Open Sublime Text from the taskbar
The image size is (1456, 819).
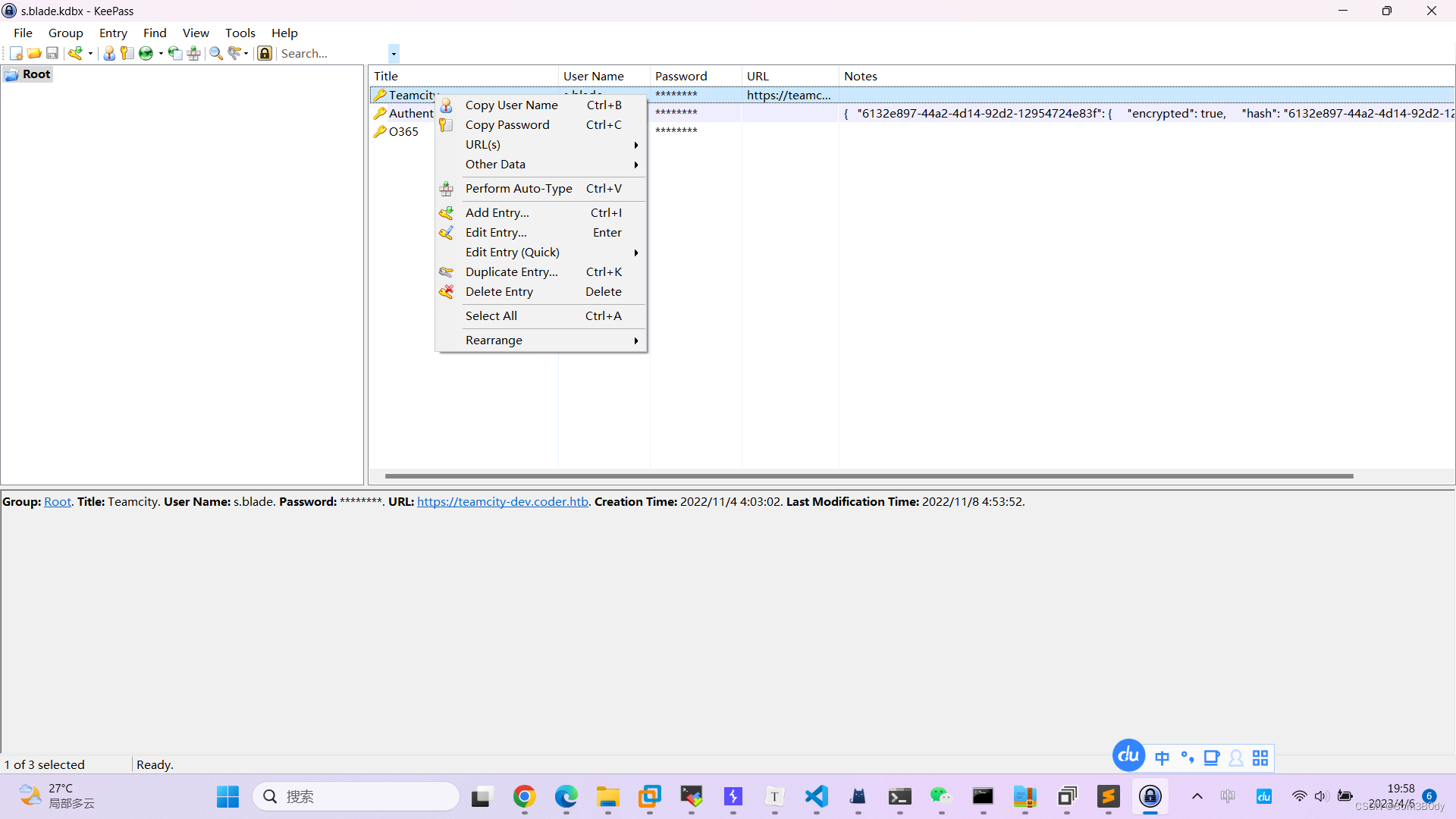(1108, 796)
